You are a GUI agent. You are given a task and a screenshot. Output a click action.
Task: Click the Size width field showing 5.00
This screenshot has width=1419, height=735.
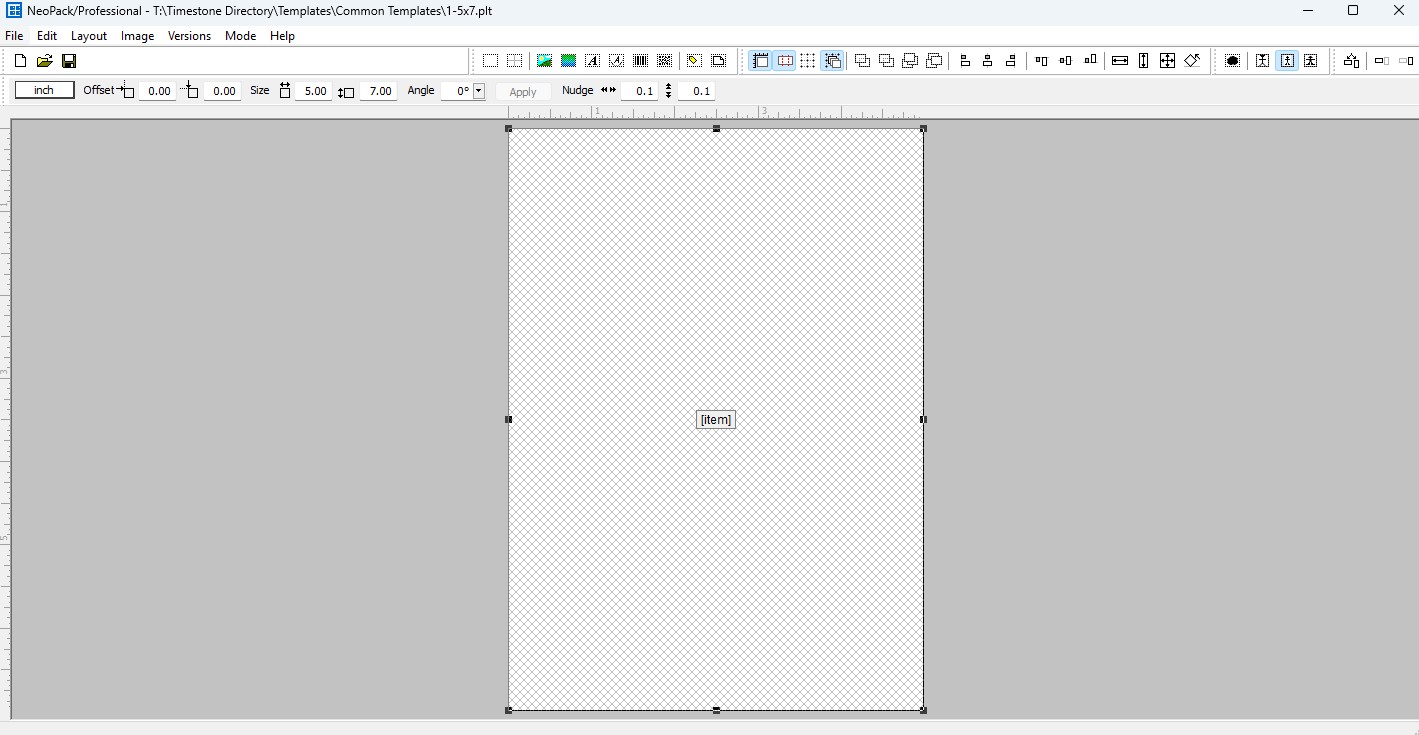tap(314, 91)
